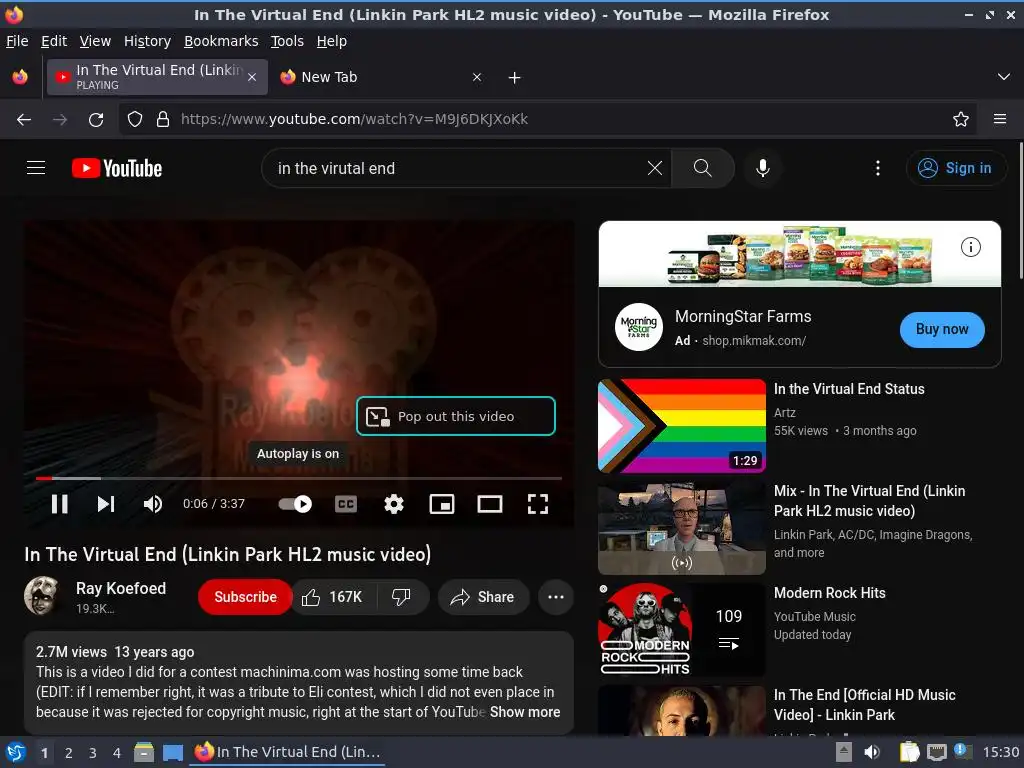Toggle closed captions on the video

click(x=345, y=504)
